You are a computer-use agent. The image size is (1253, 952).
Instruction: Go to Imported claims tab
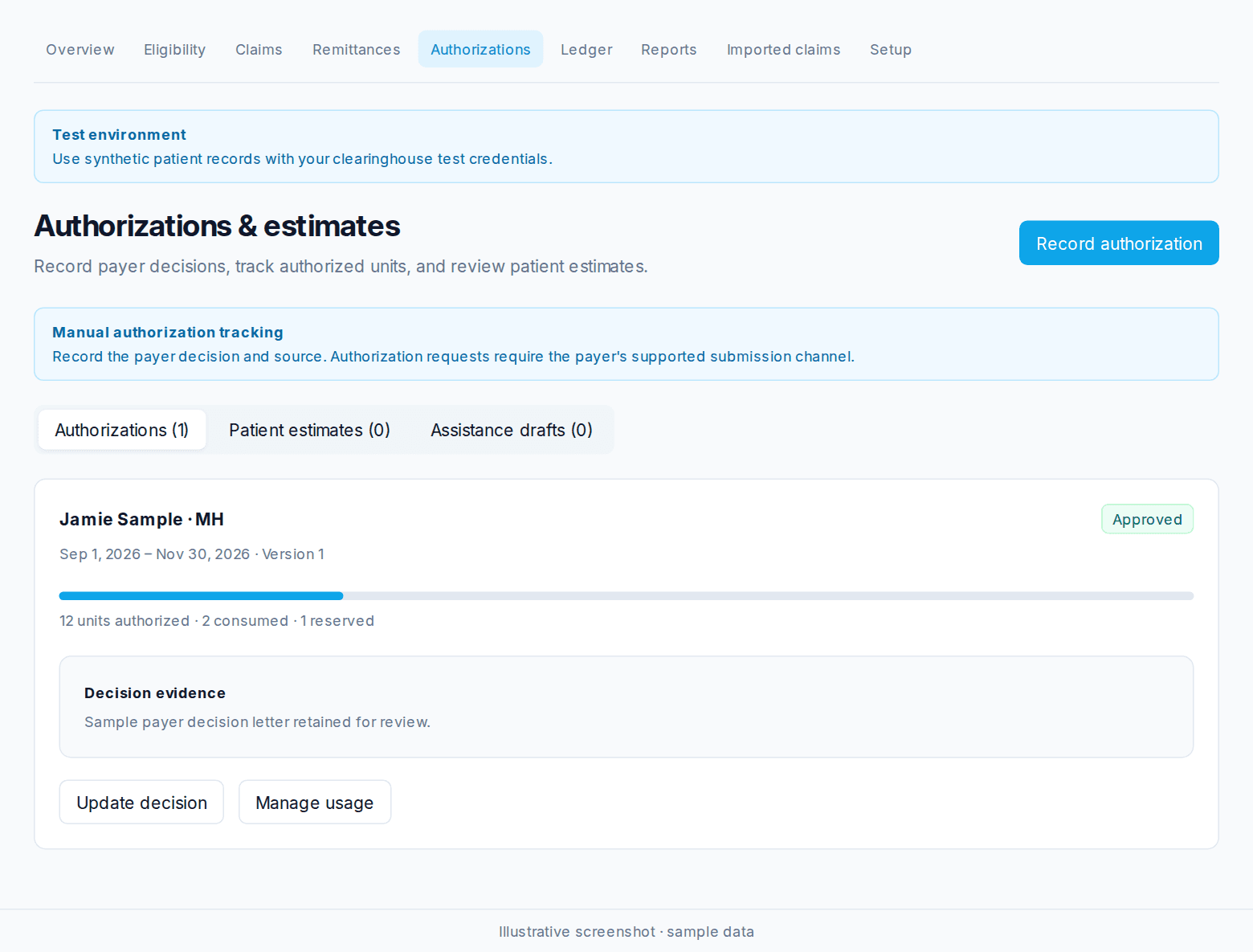pyautogui.click(x=784, y=50)
